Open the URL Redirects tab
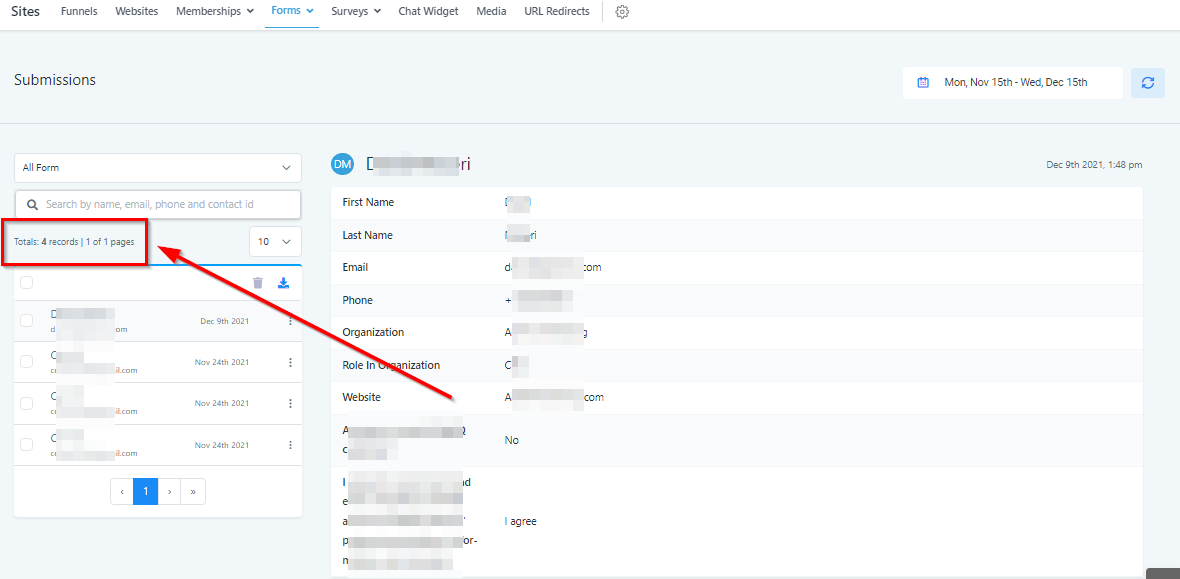 (x=556, y=12)
